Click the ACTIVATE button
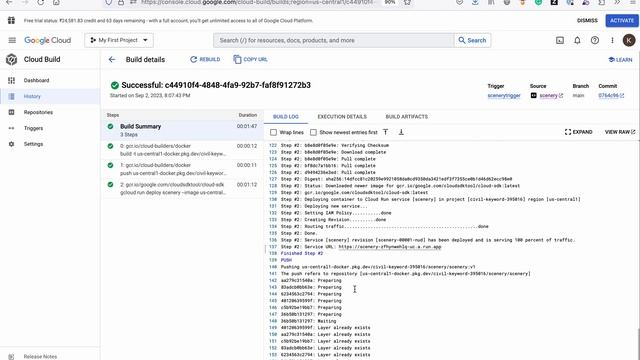The height and width of the screenshot is (360, 640). 622,20
